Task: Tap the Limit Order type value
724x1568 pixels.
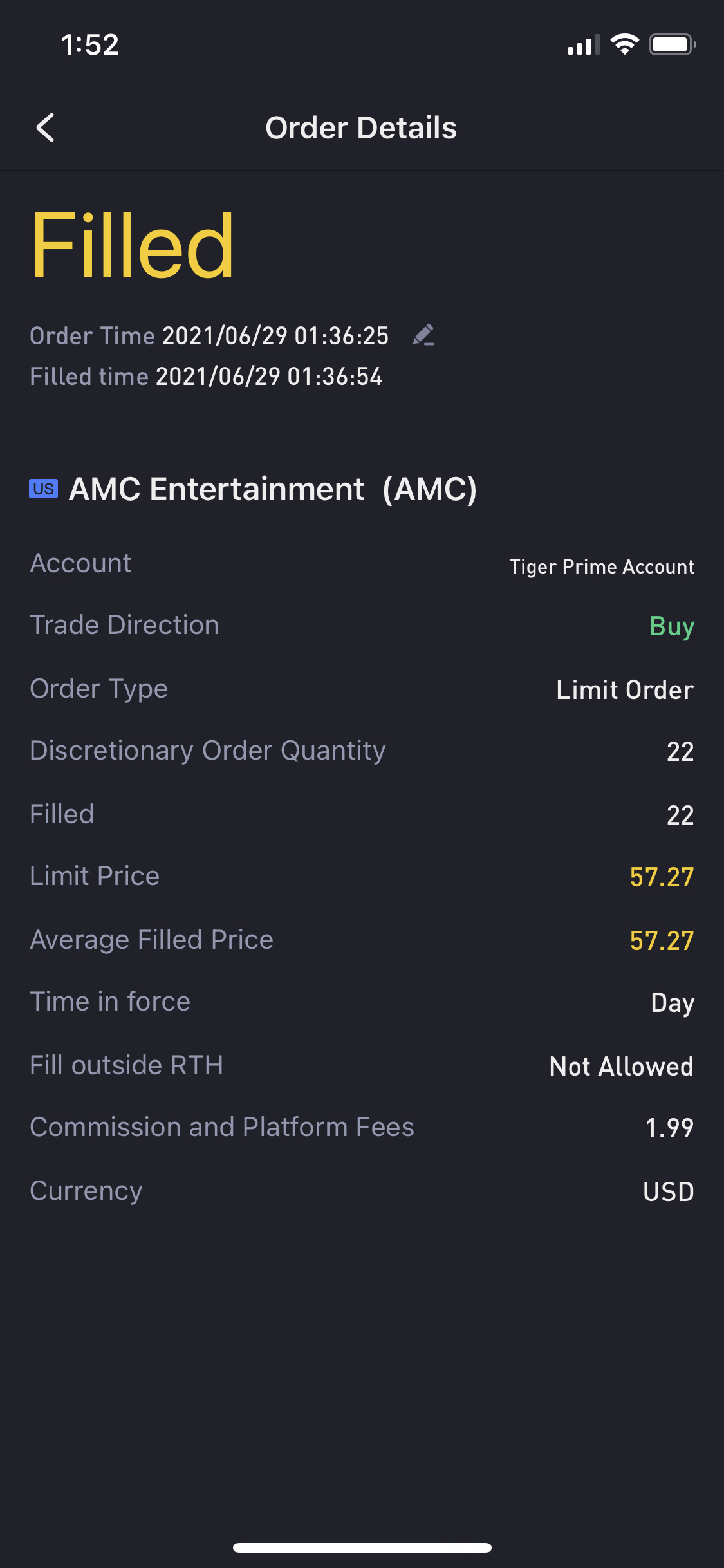Action: (x=624, y=690)
